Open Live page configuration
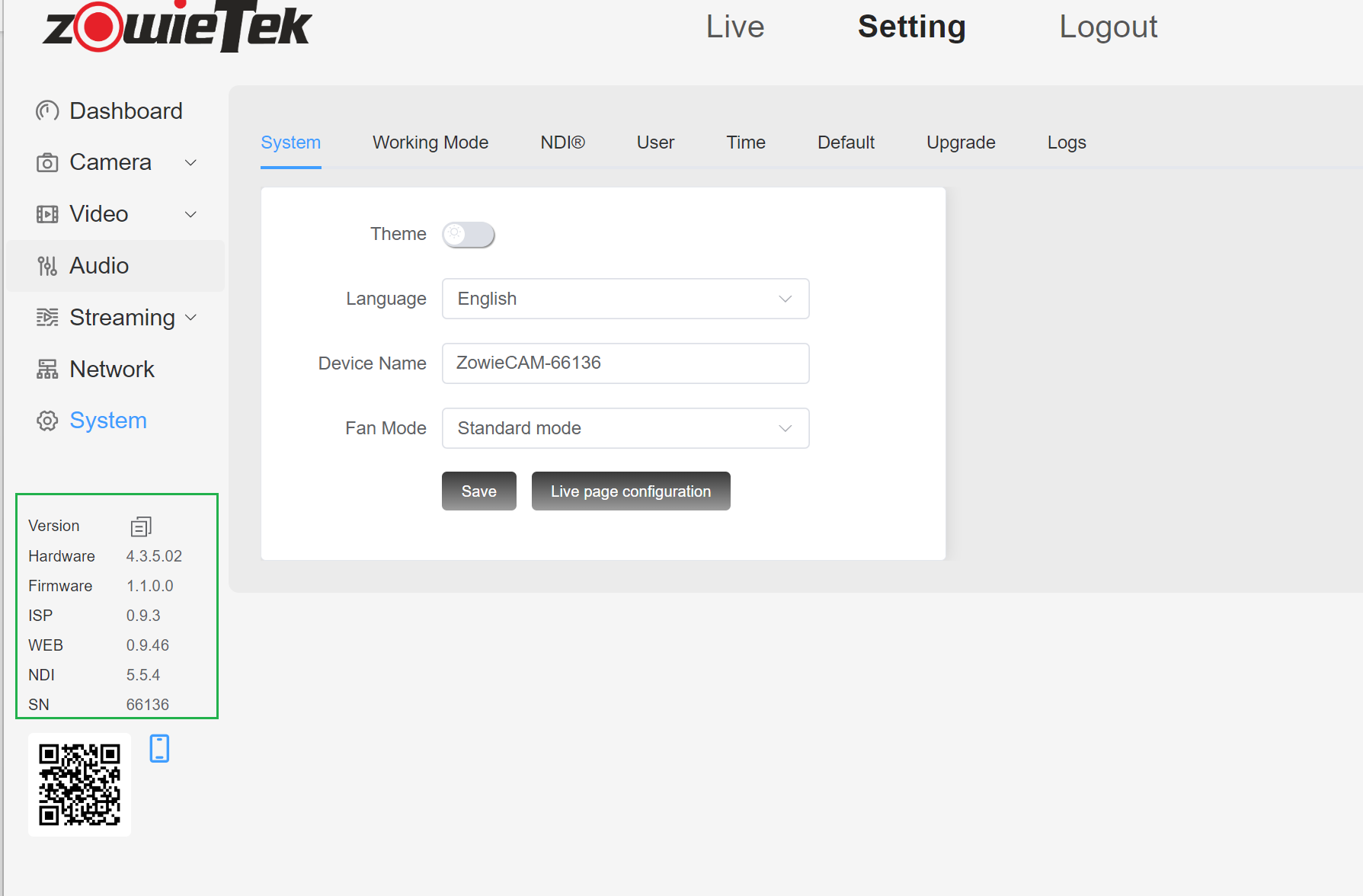The height and width of the screenshot is (896, 1363). pyautogui.click(x=631, y=491)
